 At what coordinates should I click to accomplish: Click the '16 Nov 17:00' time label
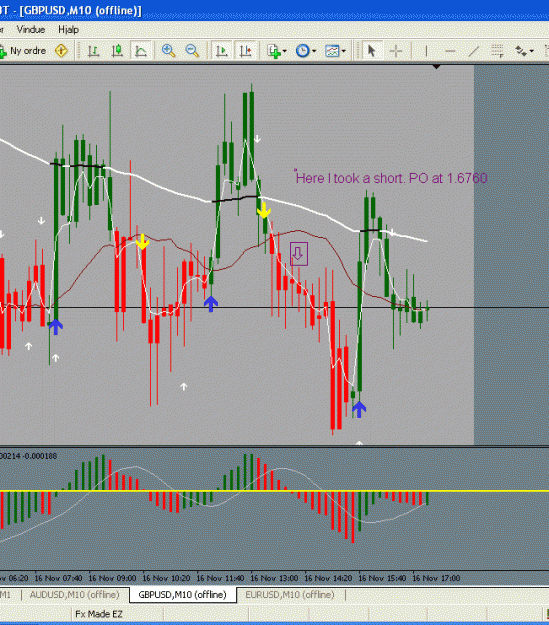436,578
